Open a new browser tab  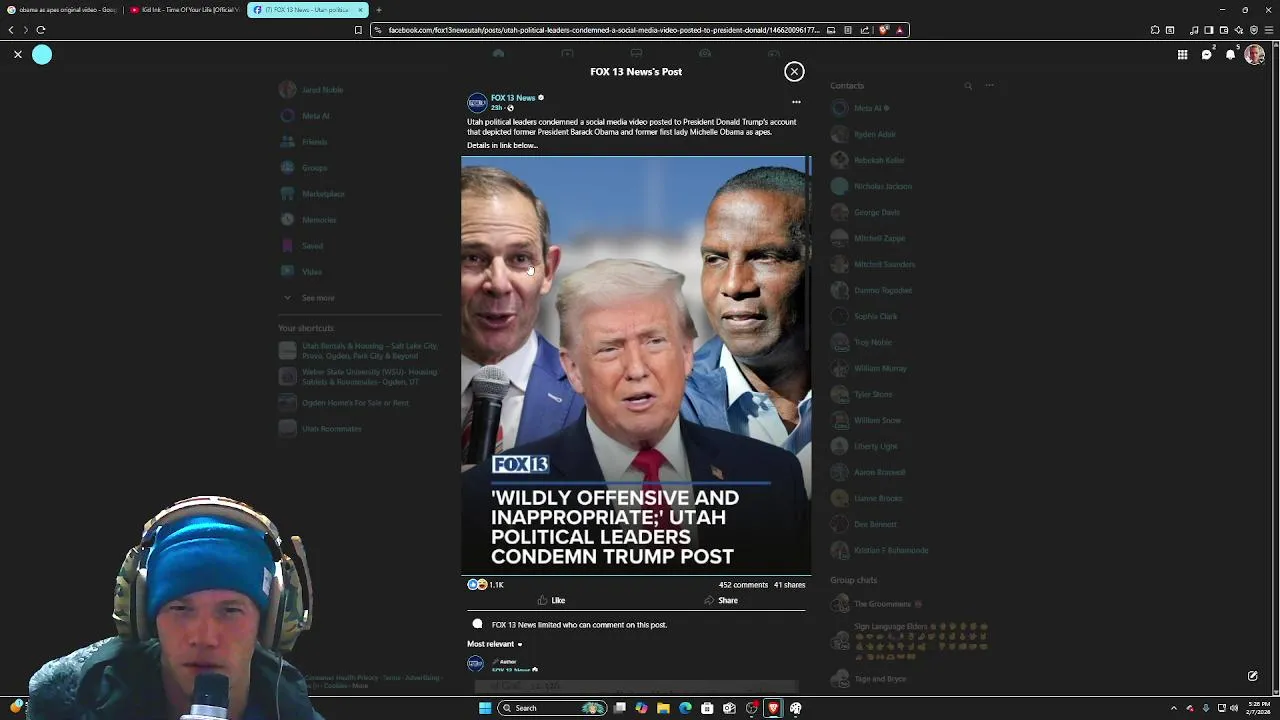pyautogui.click(x=379, y=10)
